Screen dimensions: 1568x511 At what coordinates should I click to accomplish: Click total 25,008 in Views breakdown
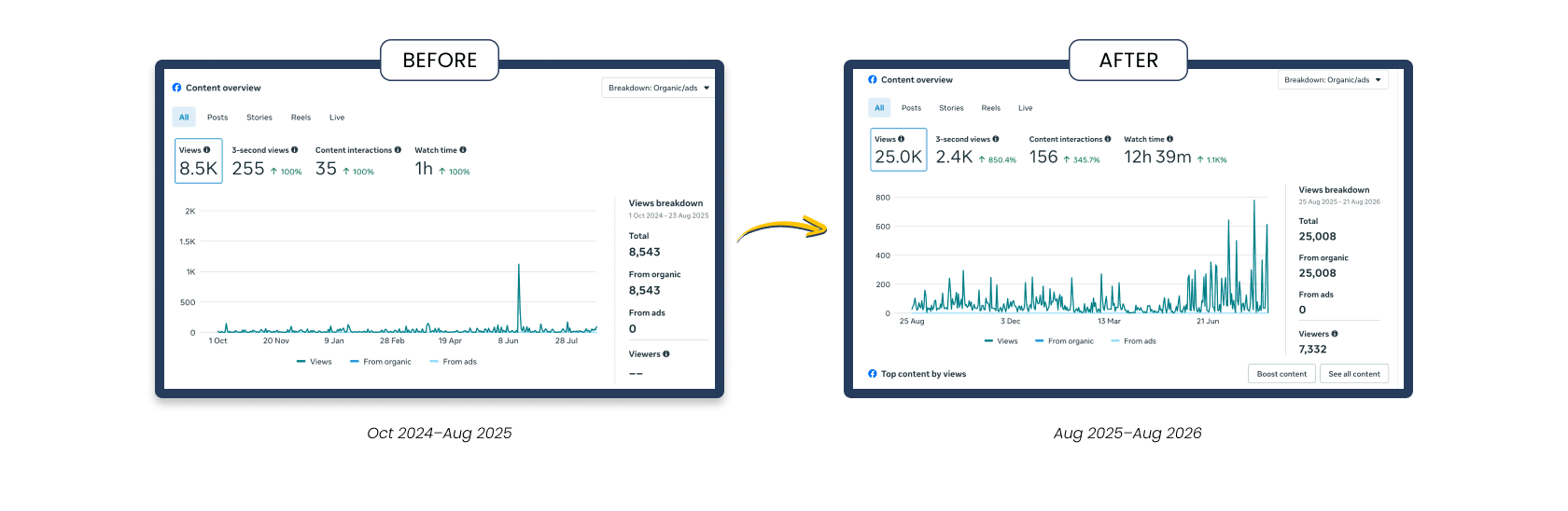(1318, 237)
